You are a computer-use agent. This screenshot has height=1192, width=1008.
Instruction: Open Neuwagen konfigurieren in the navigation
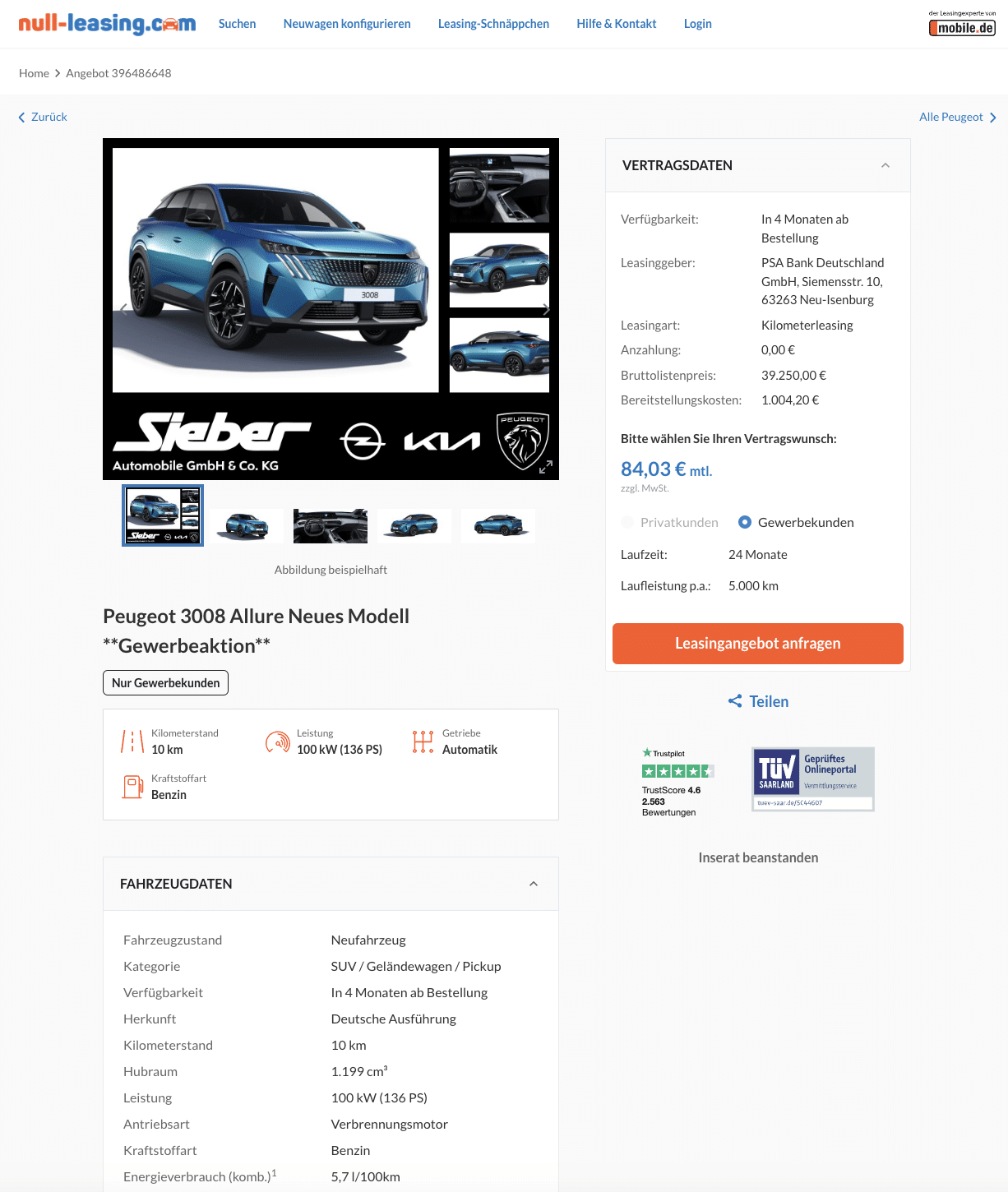(347, 24)
